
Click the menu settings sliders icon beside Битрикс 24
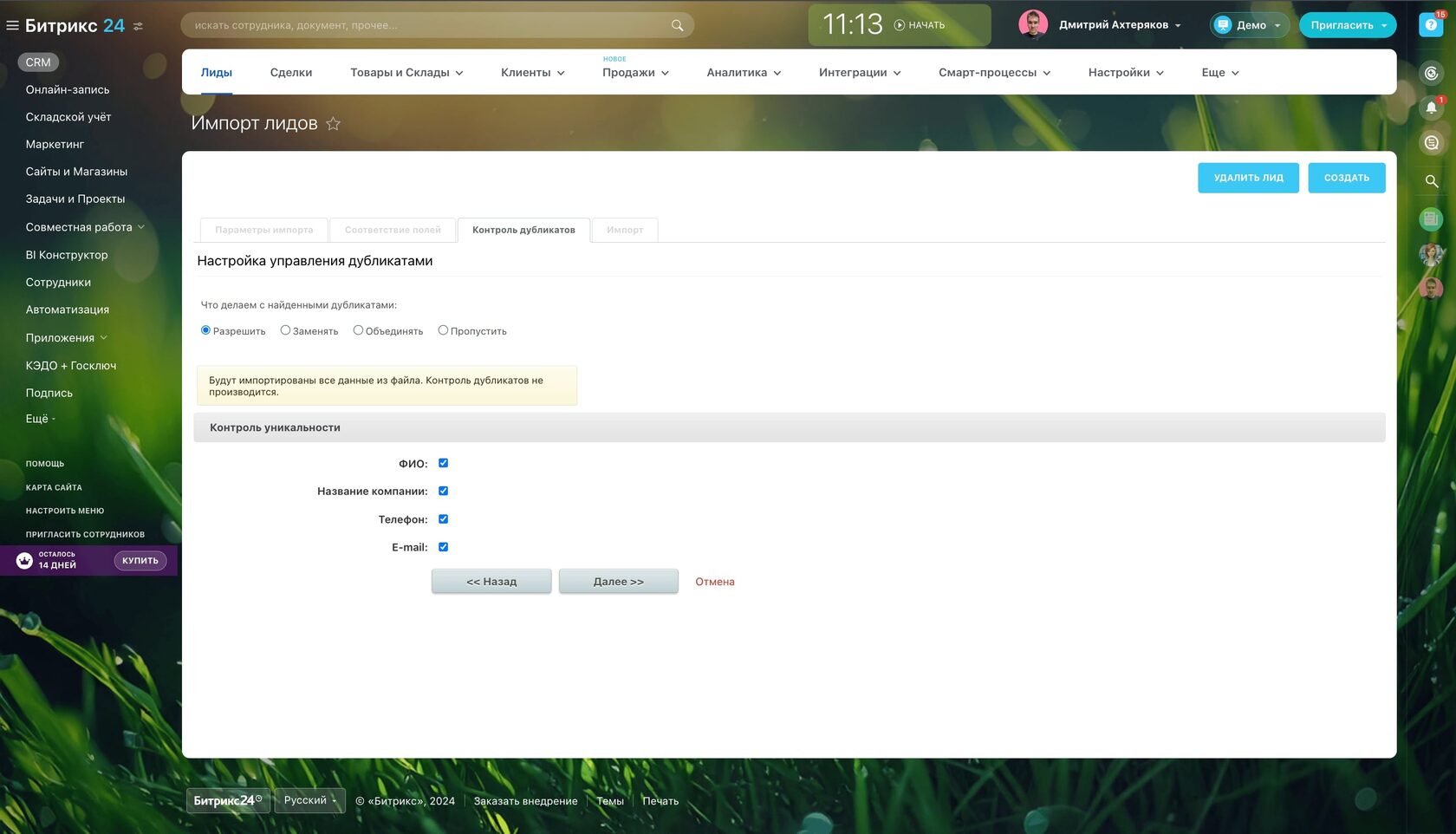pos(138,26)
